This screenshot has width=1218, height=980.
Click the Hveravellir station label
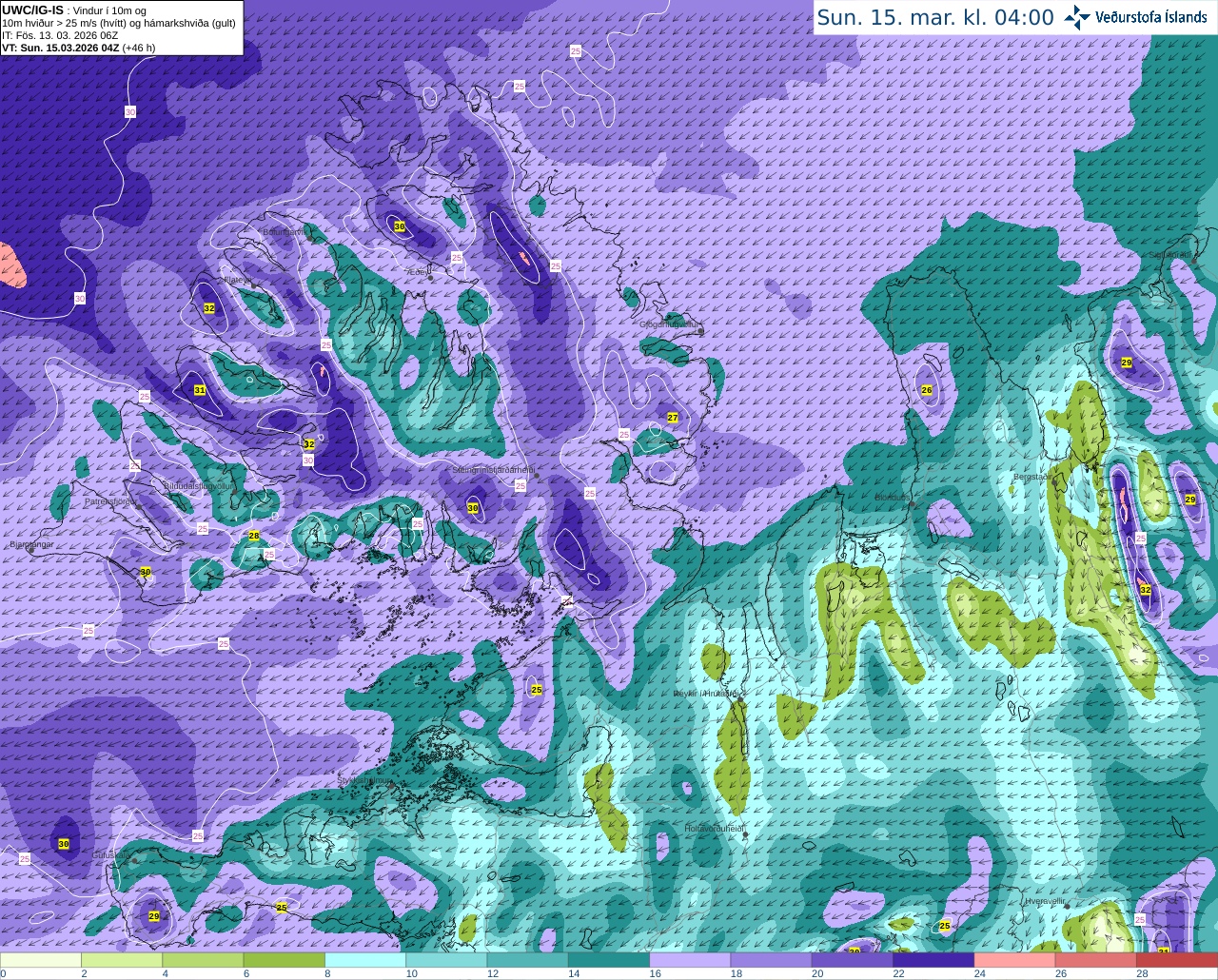[1045, 900]
